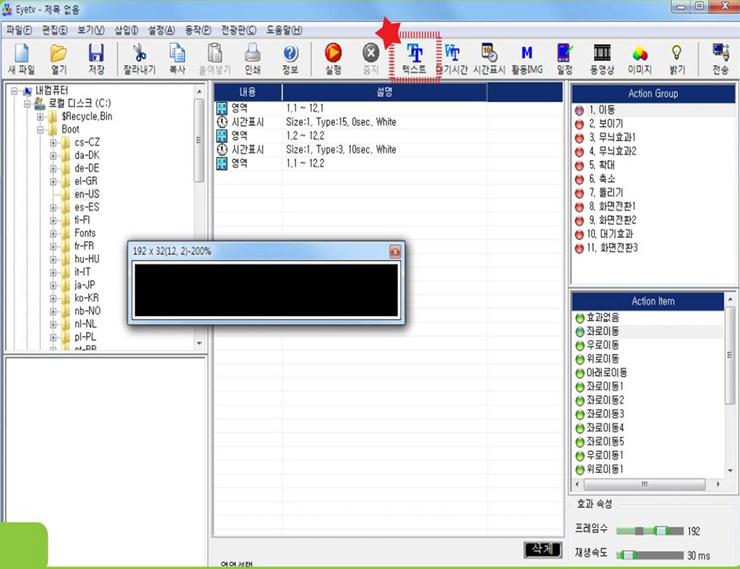740x569 pixels.
Task: Select the 영역 row 1,1 ~ 12,2
Action: point(388,163)
